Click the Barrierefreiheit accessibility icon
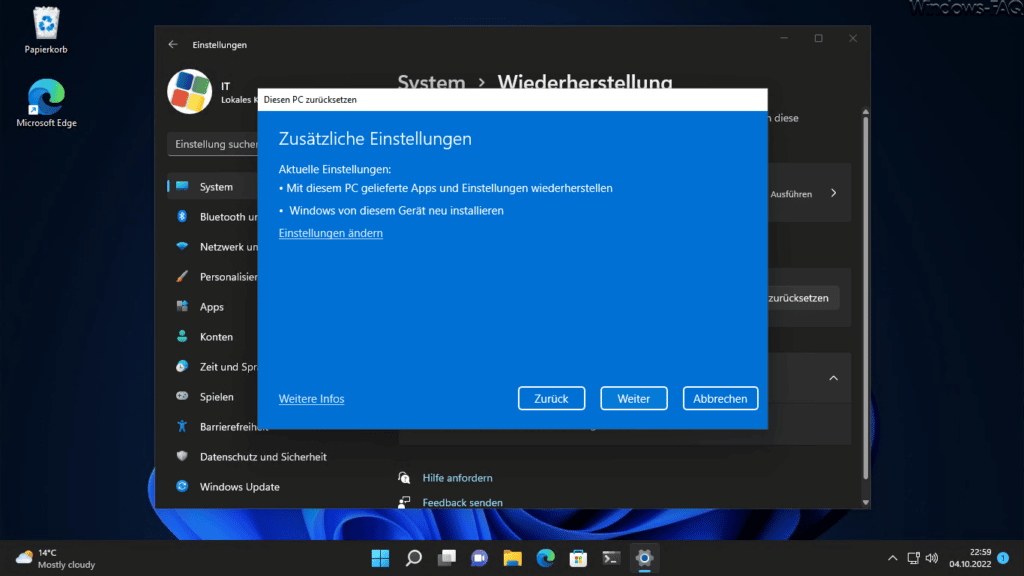The width and height of the screenshot is (1024, 576). [182, 426]
